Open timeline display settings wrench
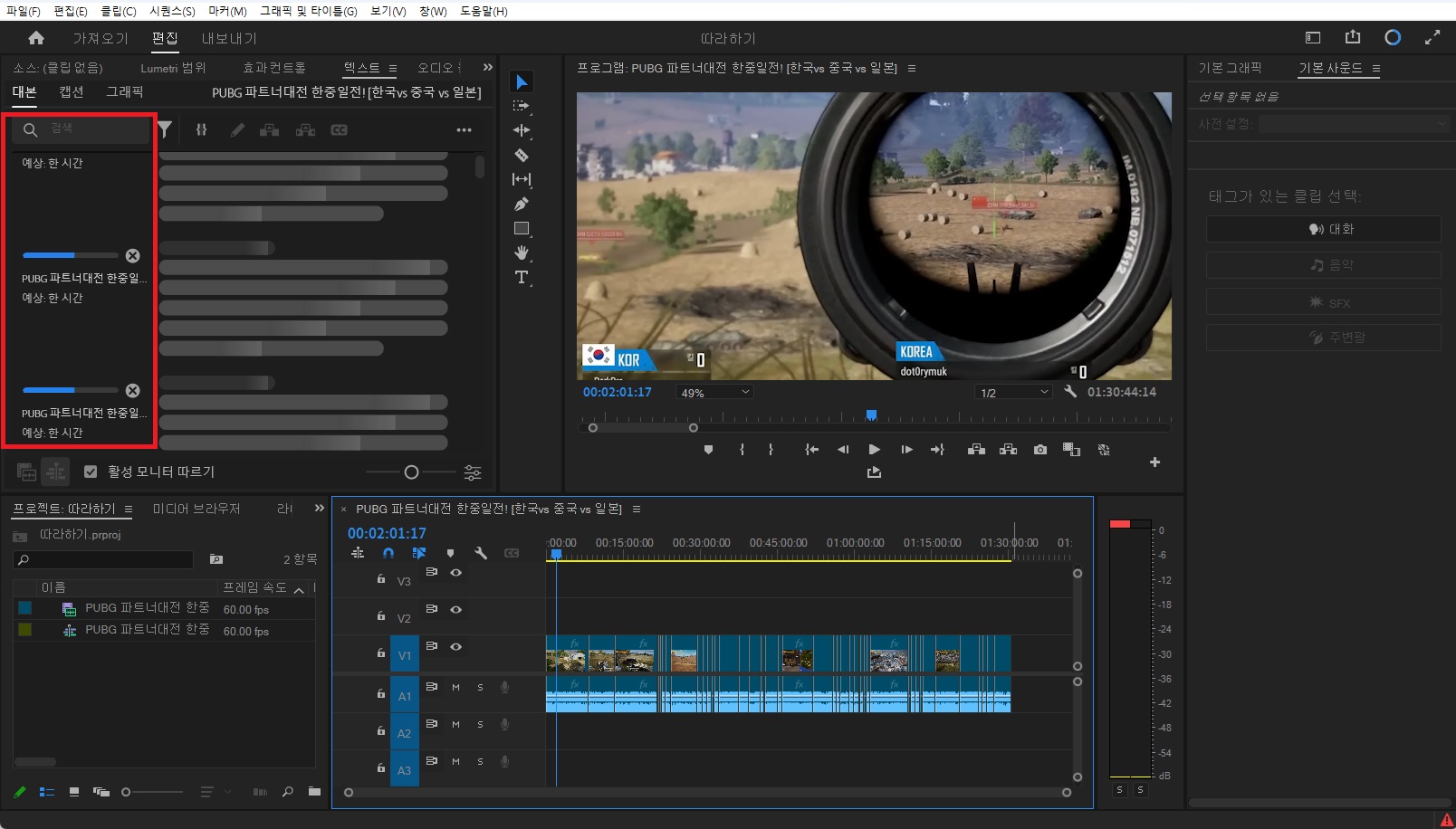Viewport: 1456px width, 829px height. (481, 553)
